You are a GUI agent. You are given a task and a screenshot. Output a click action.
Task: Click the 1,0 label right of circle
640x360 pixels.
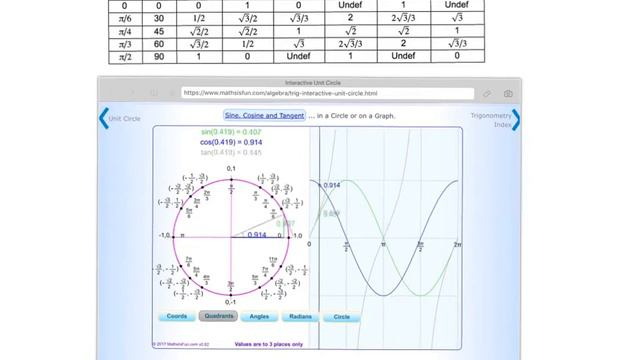(298, 236)
